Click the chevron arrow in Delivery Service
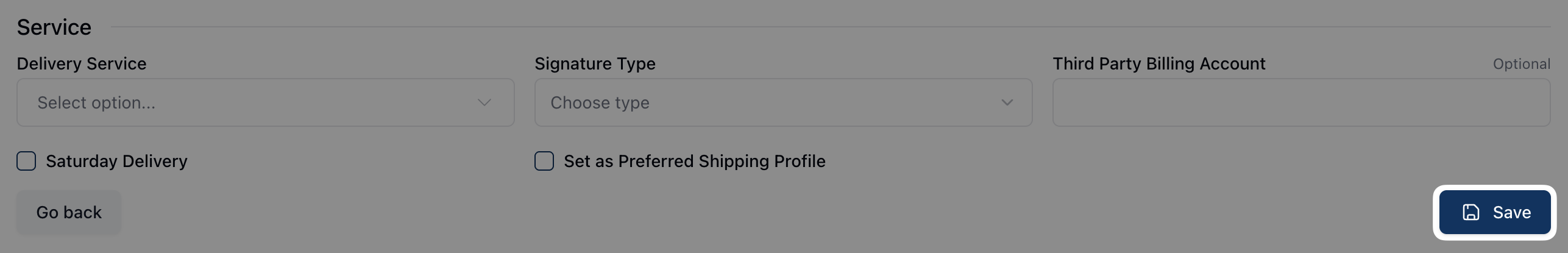 484,102
